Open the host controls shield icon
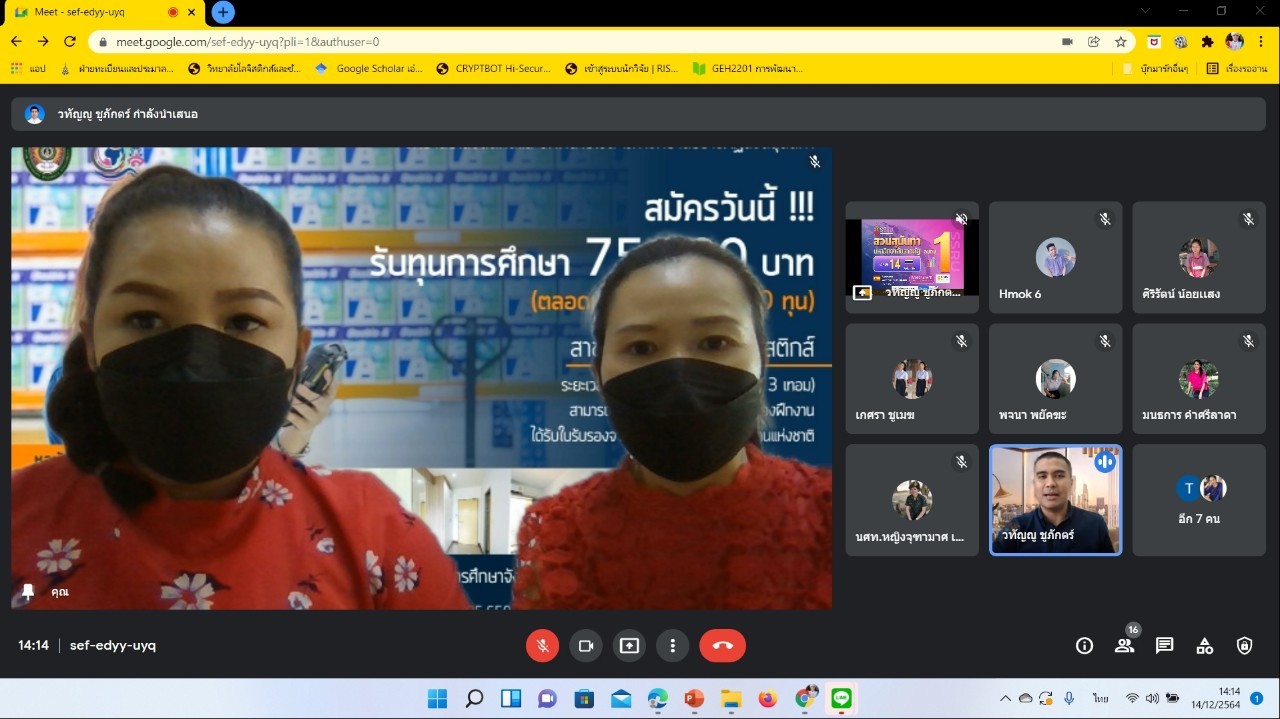1280x719 pixels. 1244,646
